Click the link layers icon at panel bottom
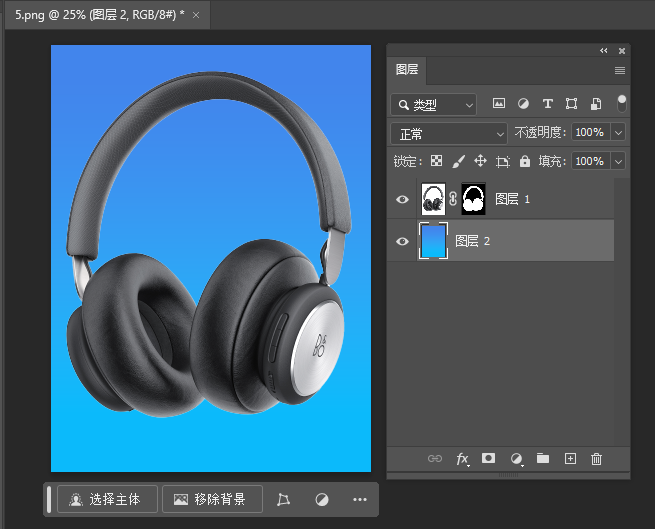This screenshot has height=529, width=655. tap(435, 459)
